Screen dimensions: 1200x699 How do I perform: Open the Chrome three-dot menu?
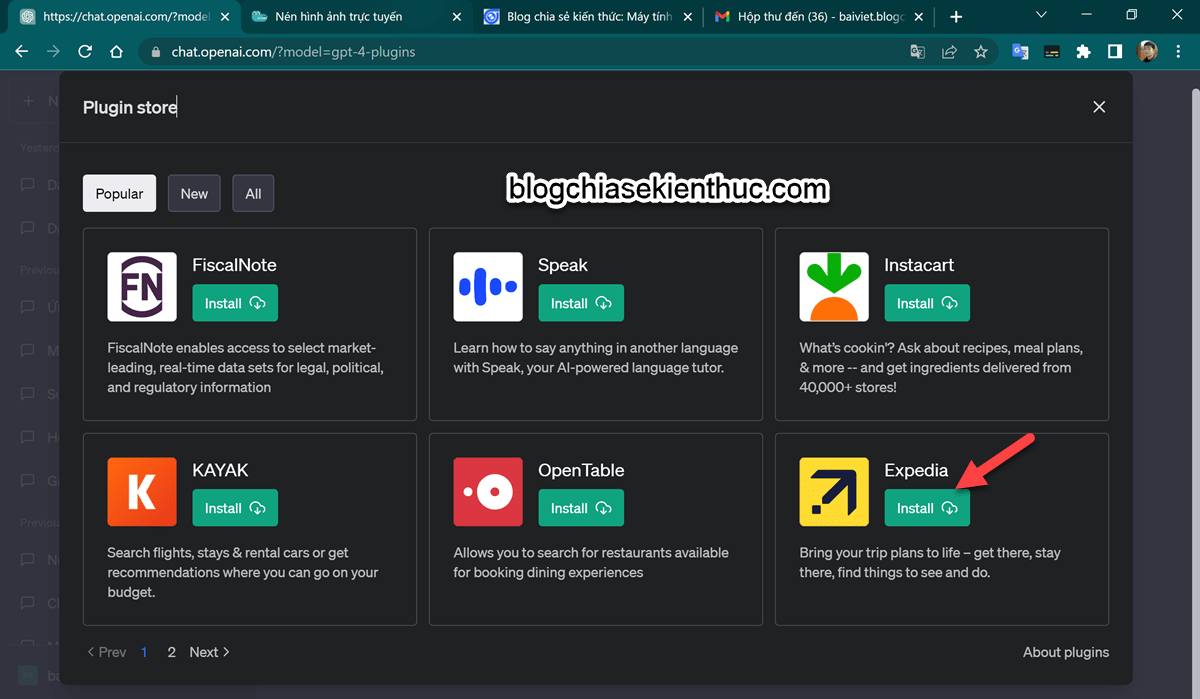click(x=1180, y=52)
